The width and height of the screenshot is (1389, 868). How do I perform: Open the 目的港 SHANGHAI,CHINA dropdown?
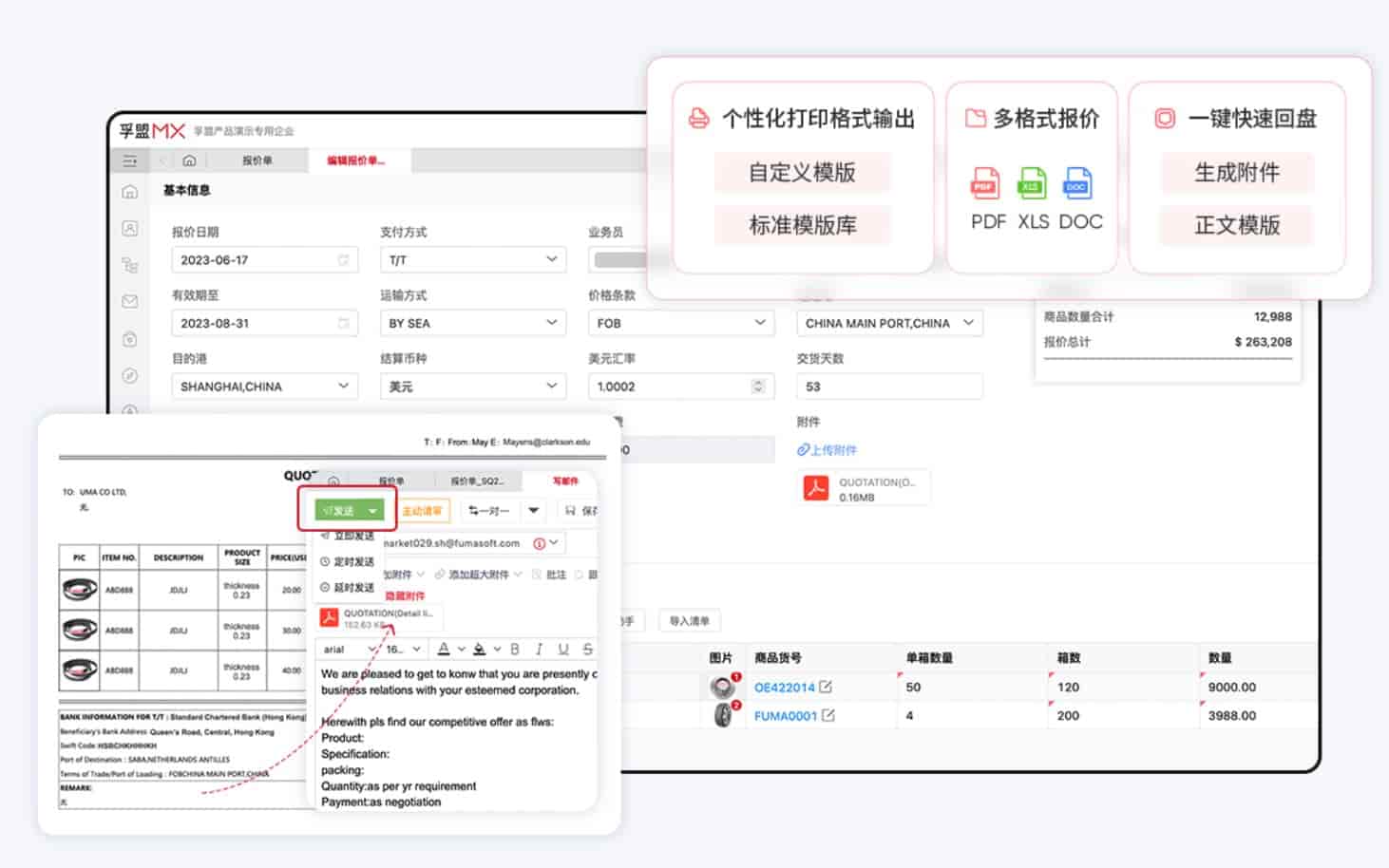click(343, 387)
